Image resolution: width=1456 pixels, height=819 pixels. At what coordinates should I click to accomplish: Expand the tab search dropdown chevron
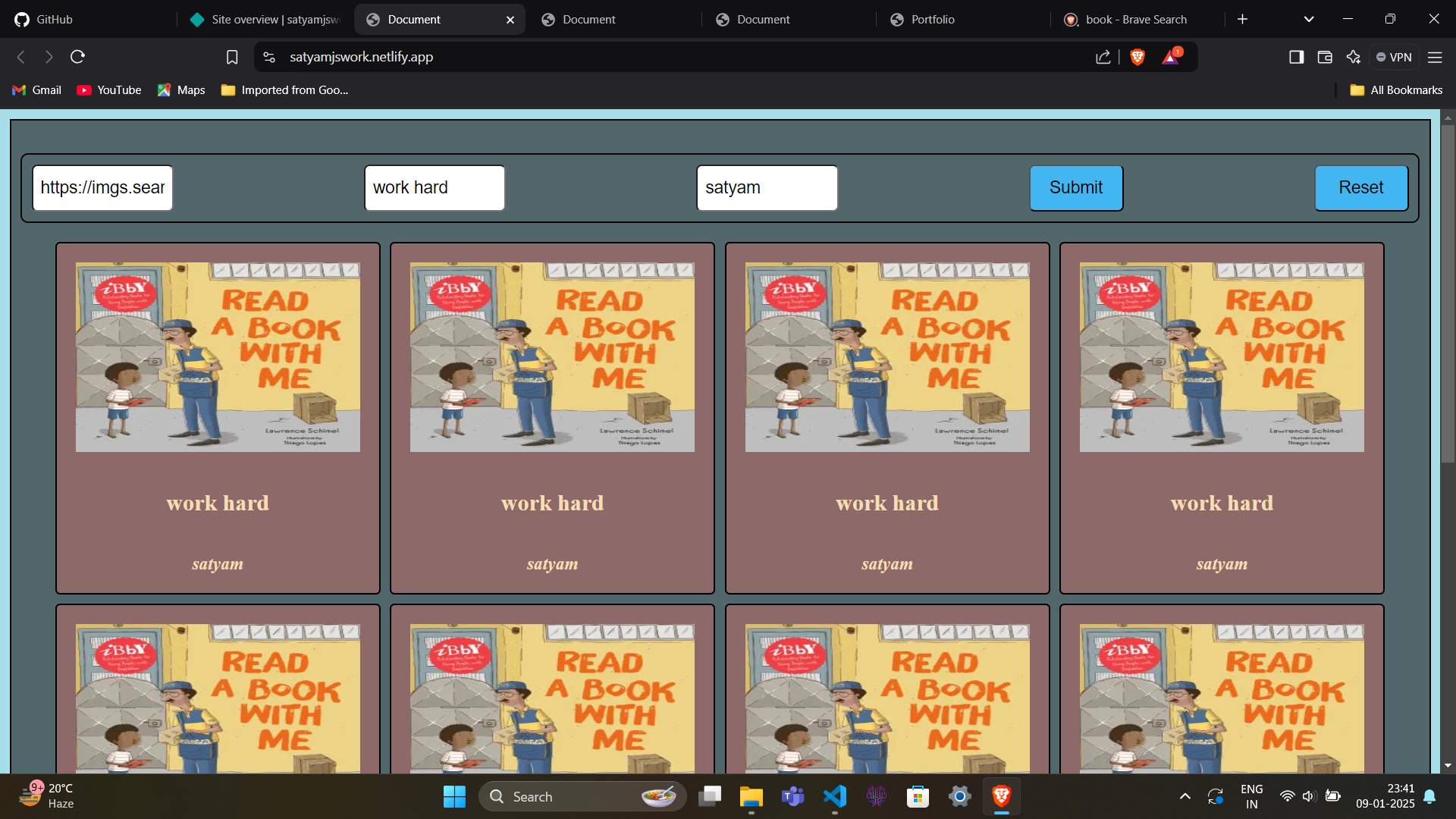[1309, 19]
